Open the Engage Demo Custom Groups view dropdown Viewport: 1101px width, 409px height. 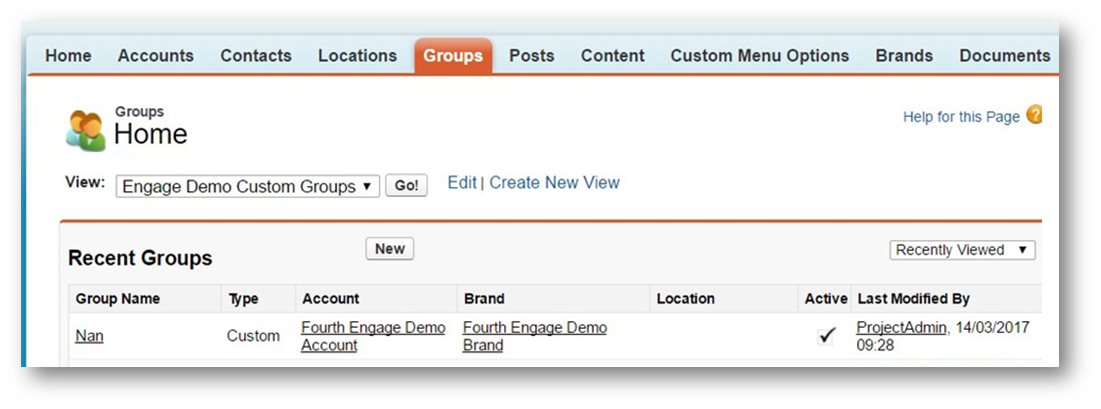click(x=247, y=187)
